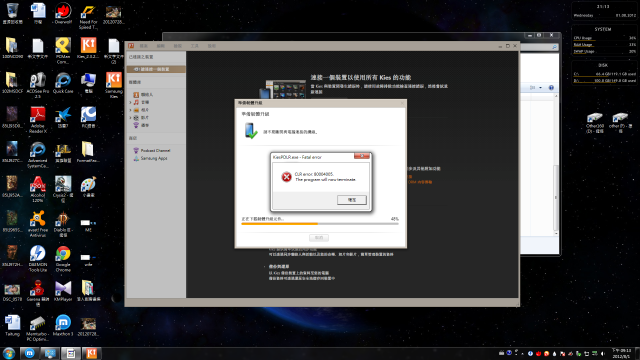Viewport: 640px width, 360px height.
Task: Click the cancel button below the firmware progress bar
Action: coord(319,238)
